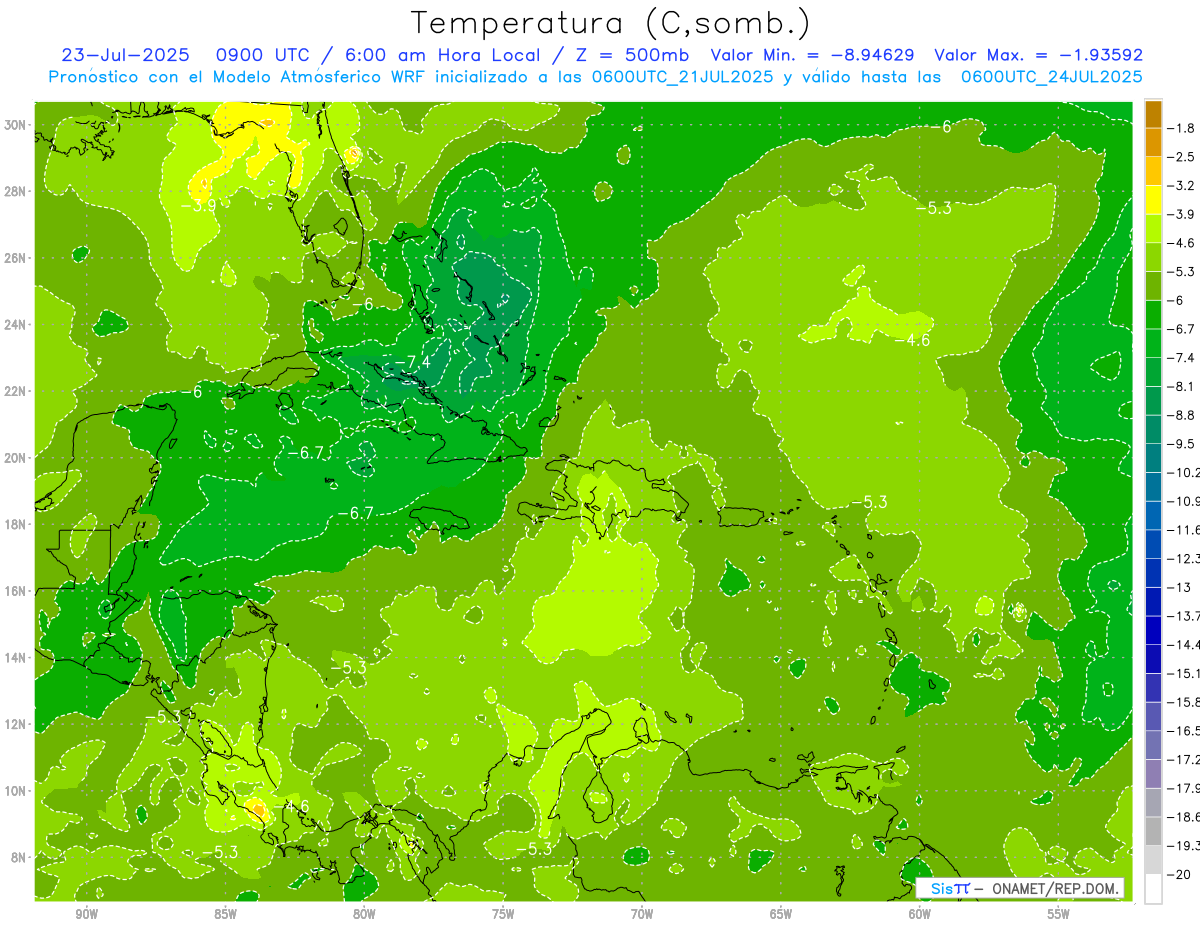Click the -9.5 legend value
This screenshot has height=927, width=1200.
[1180, 444]
